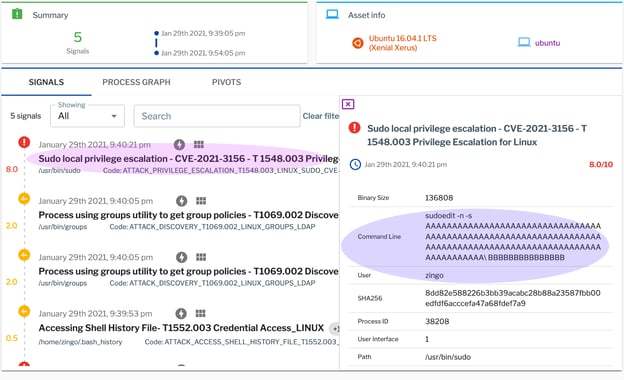Click the +1 badge on Shell History signal

tap(335, 329)
